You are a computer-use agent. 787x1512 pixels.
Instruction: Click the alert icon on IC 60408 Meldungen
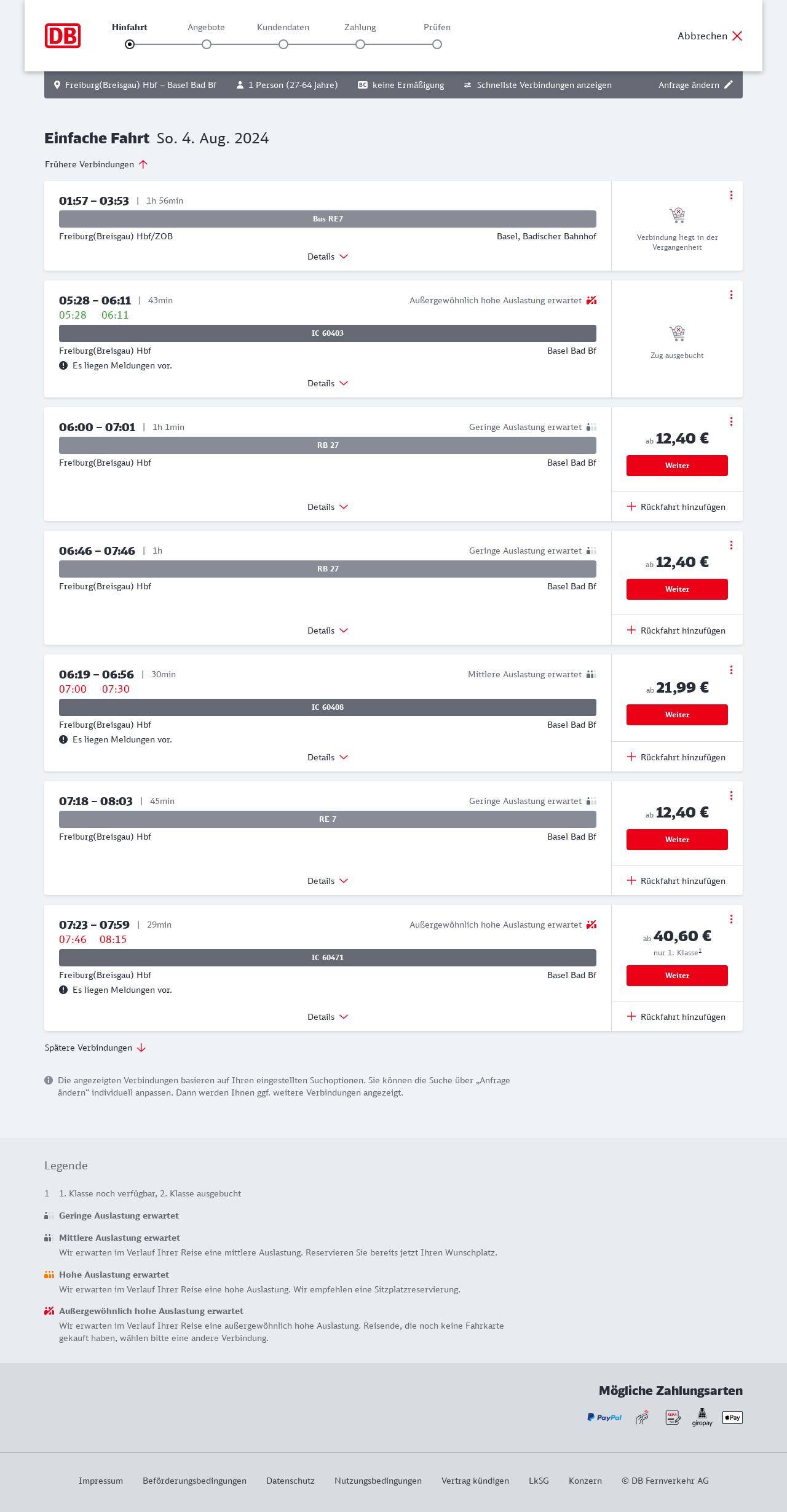point(63,739)
